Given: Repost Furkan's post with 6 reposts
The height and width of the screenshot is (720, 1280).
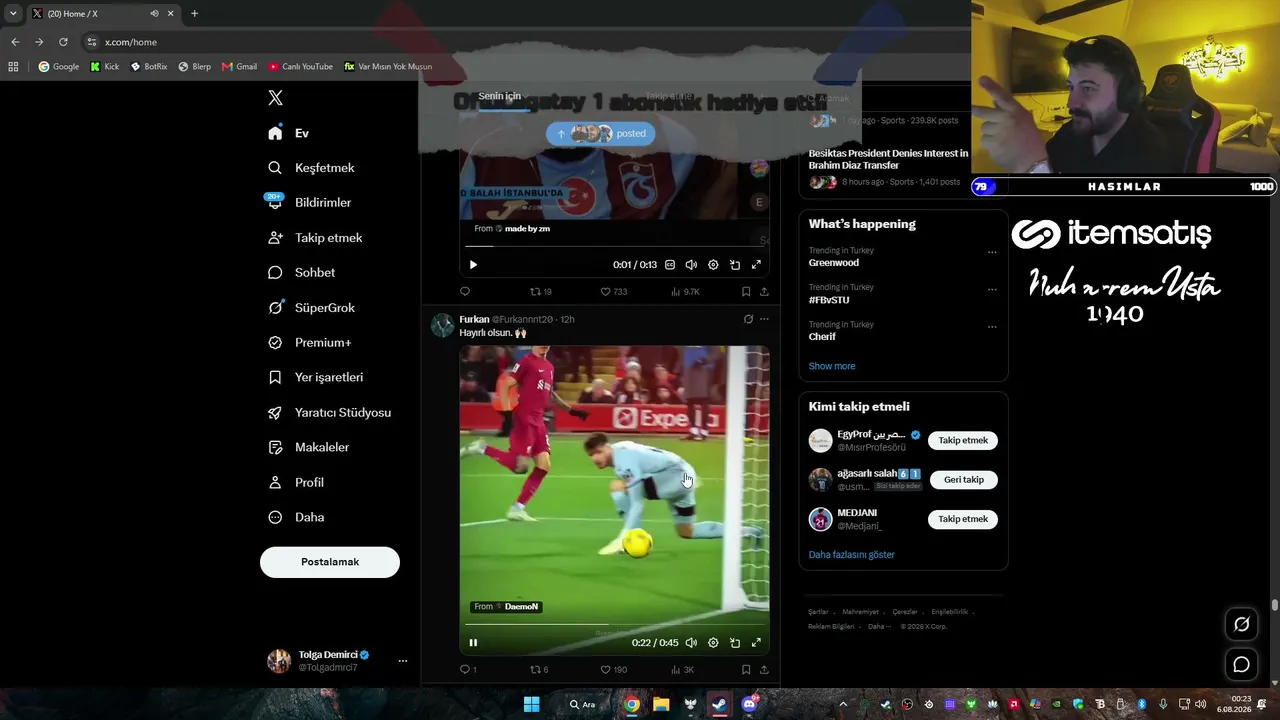Looking at the screenshot, I should (539, 670).
